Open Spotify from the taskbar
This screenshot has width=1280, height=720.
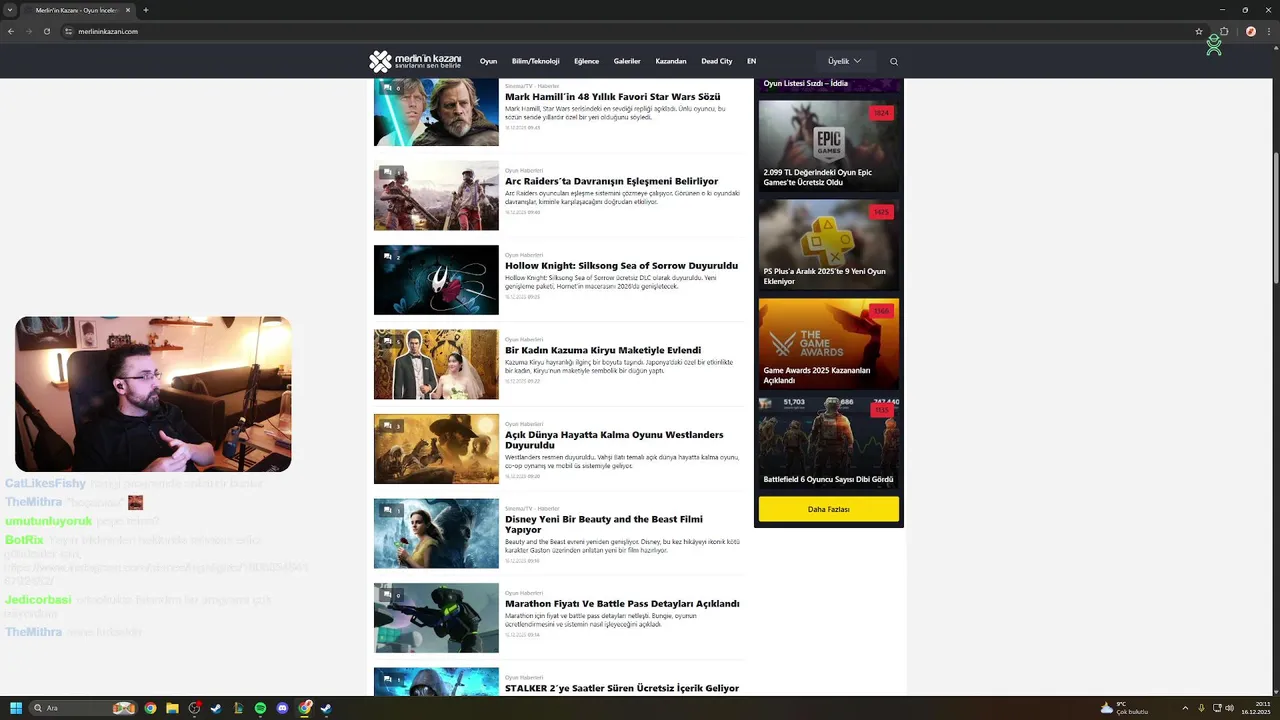(x=260, y=708)
